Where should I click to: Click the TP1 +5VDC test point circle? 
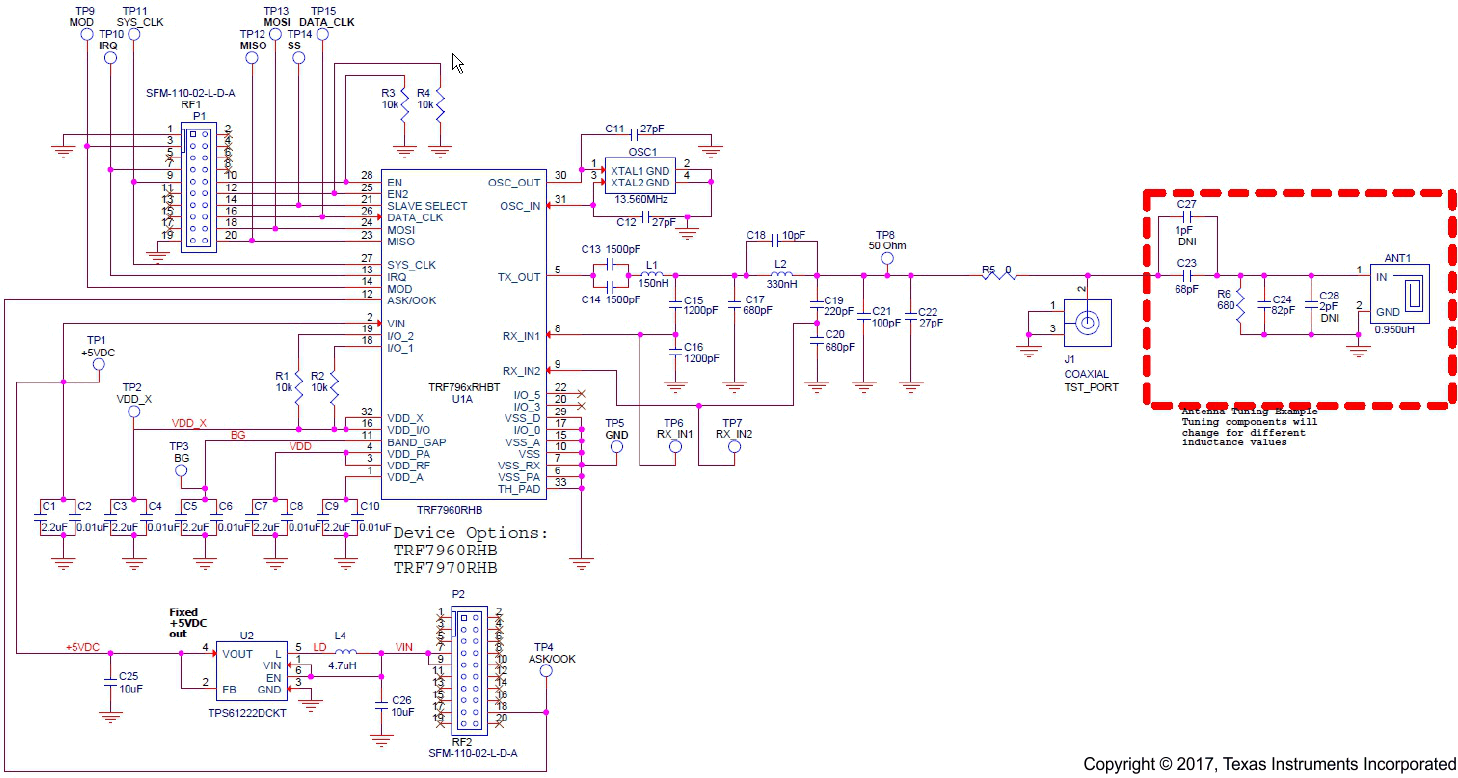[98, 365]
